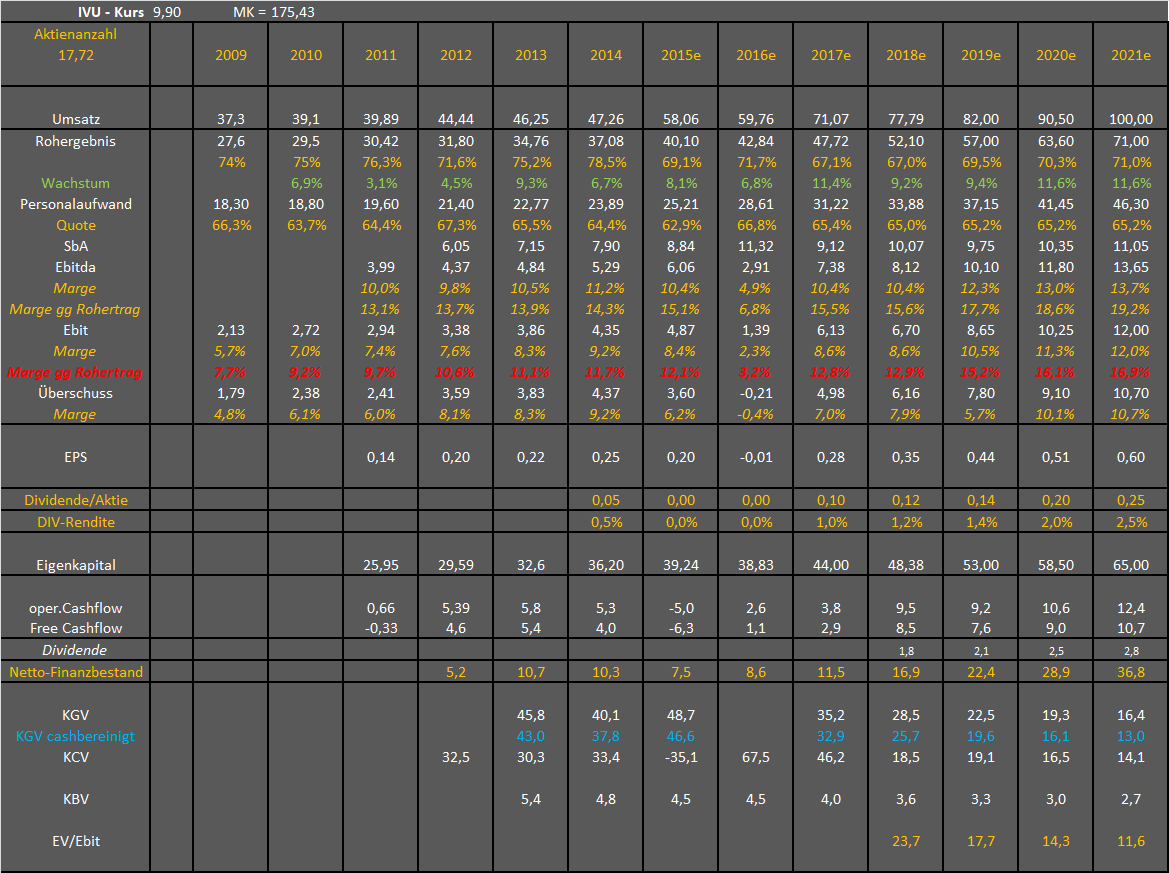Screen dimensions: 1169x873
Task: Click the "MK = 175,43" text
Action: click(x=274, y=12)
